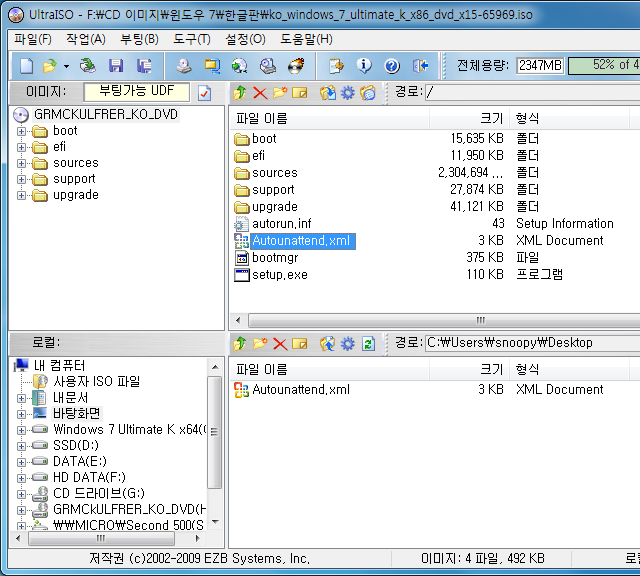The width and height of the screenshot is (640, 576).
Task: Click the convert image disc icon
Action: click(x=240, y=65)
